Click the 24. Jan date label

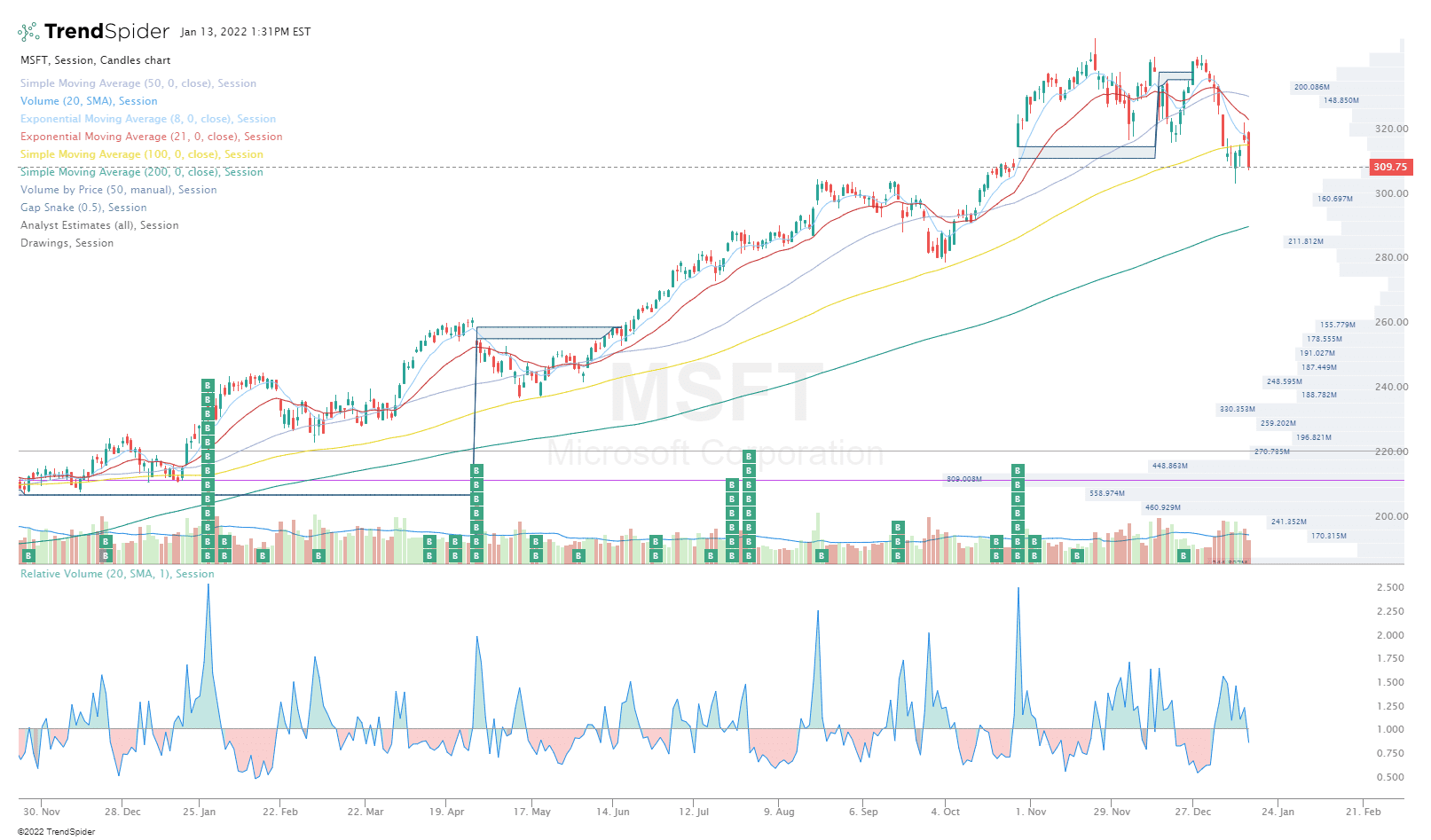click(x=1278, y=812)
